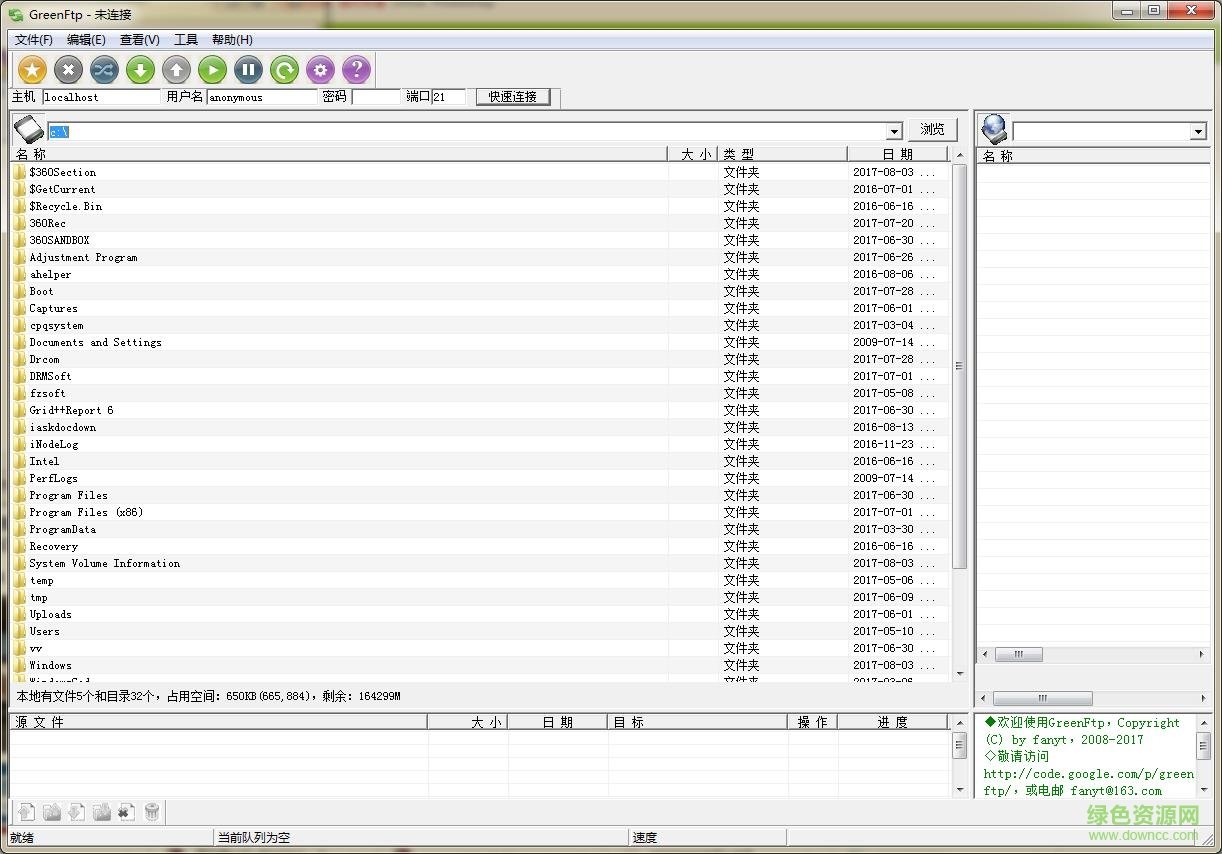Expand the local path c:\ dropdown
The image size is (1222, 854).
pos(894,132)
